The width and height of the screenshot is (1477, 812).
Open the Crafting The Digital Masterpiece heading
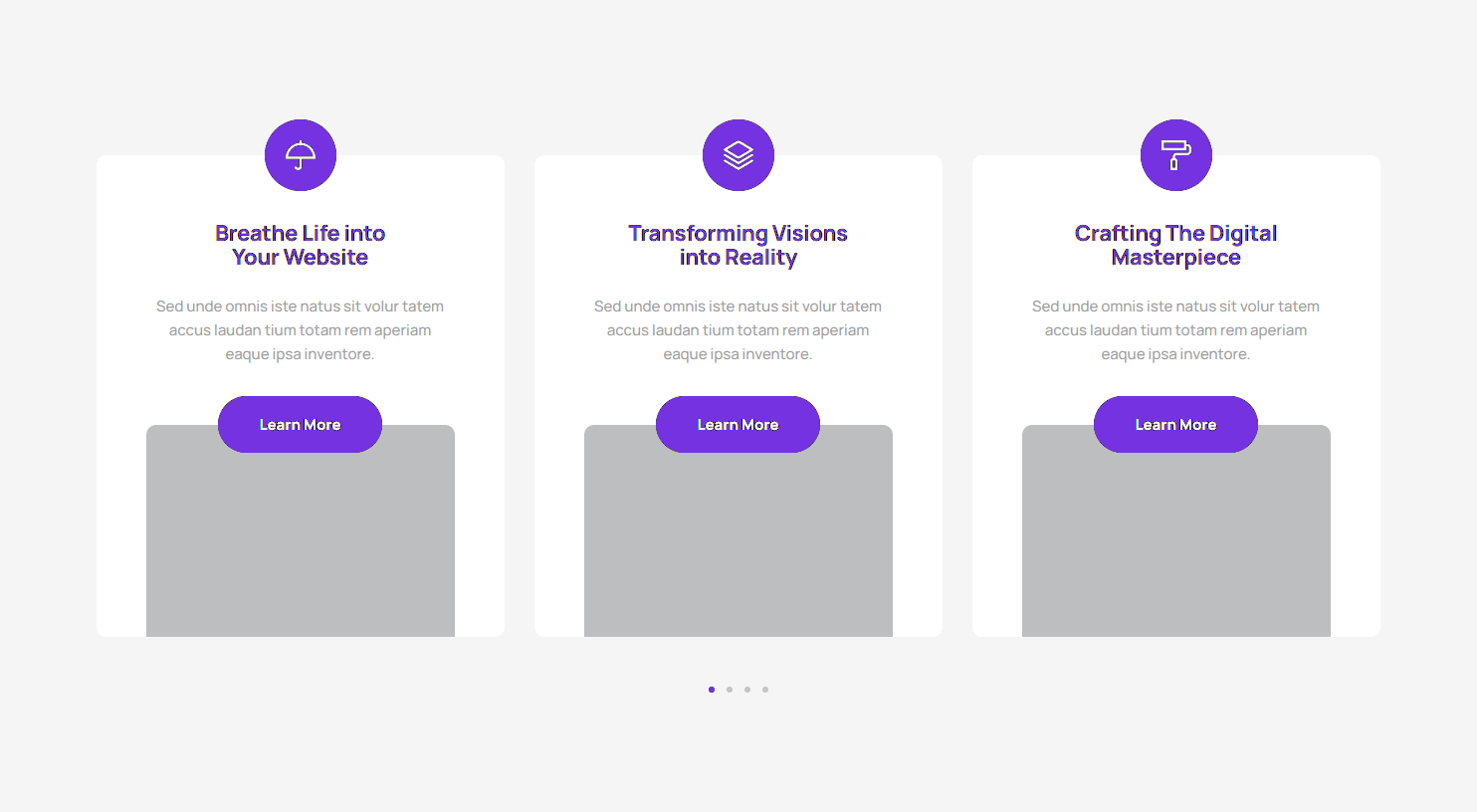click(x=1176, y=245)
